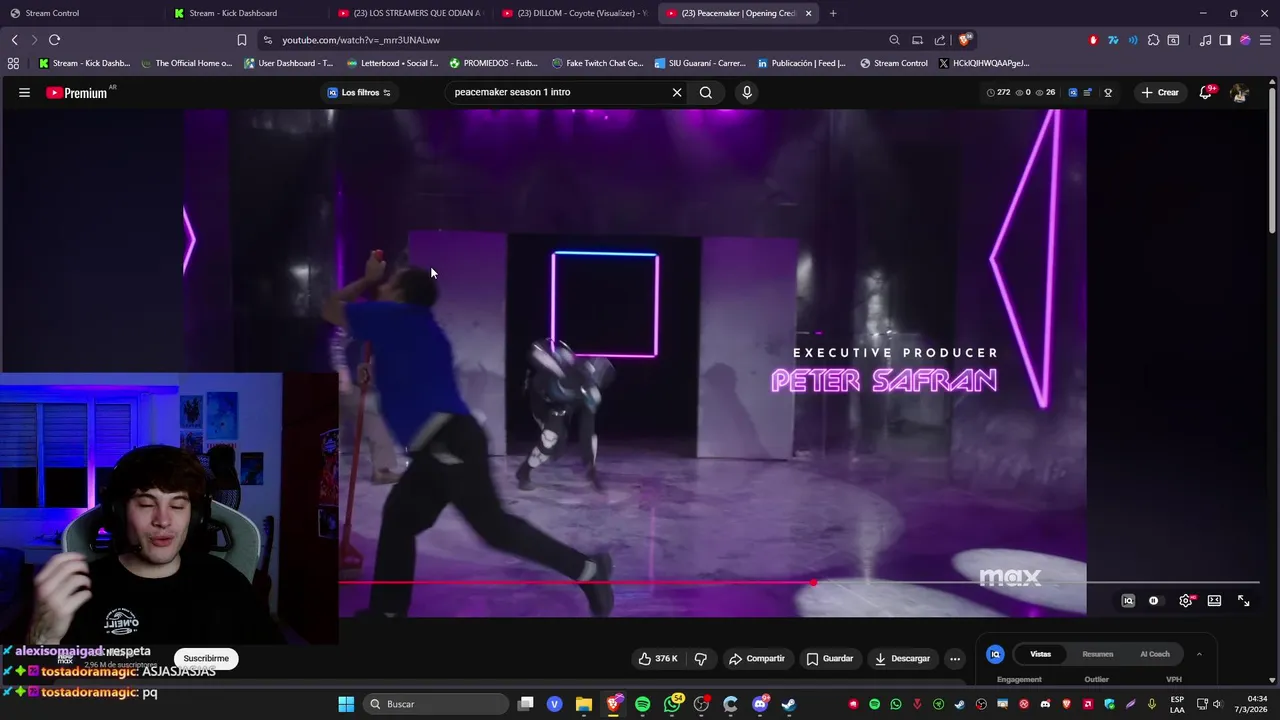Select the AI Coach tab

tap(1155, 654)
